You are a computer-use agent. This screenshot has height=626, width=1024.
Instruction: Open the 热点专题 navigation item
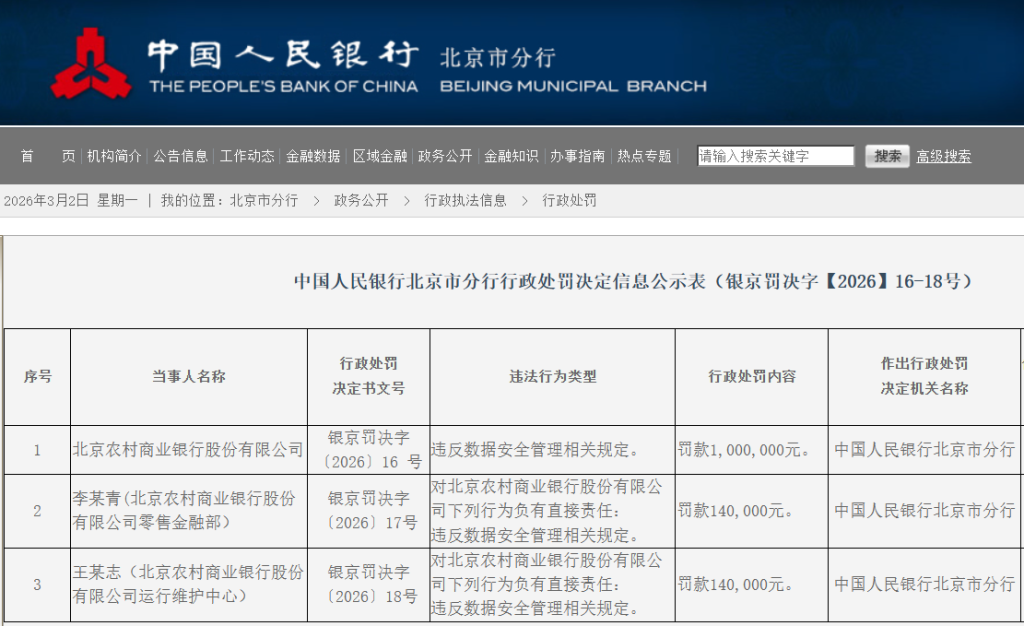point(644,156)
